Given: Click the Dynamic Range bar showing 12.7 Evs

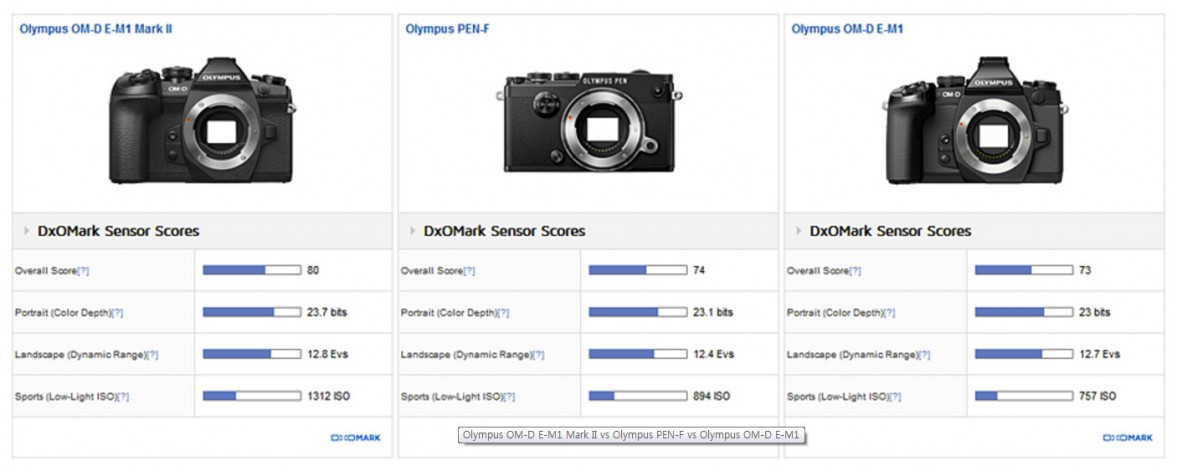Looking at the screenshot, I should point(1024,354).
